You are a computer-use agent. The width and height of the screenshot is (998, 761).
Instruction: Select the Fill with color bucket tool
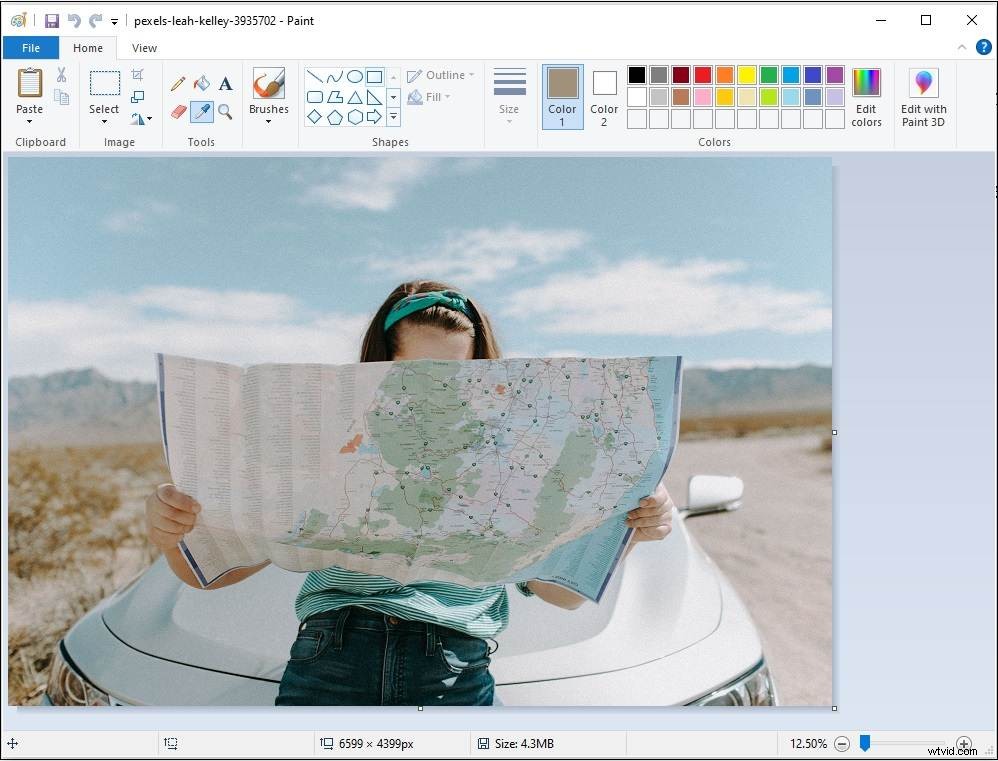(x=201, y=82)
